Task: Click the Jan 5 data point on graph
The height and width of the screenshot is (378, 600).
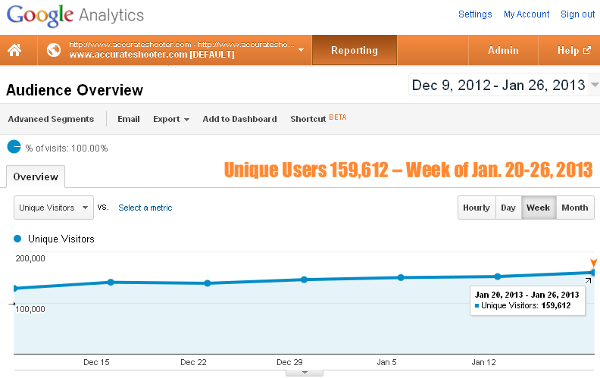Action: pyautogui.click(x=401, y=277)
